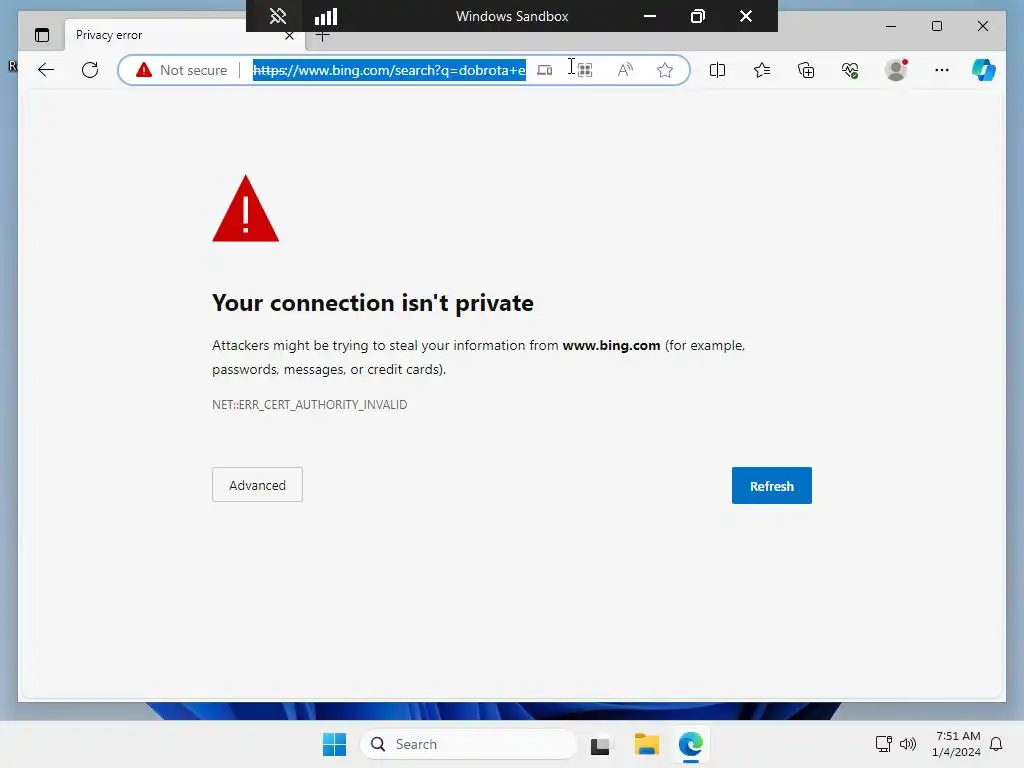This screenshot has height=768, width=1024.
Task: Restore down the Windows Sandbox window
Action: click(697, 16)
